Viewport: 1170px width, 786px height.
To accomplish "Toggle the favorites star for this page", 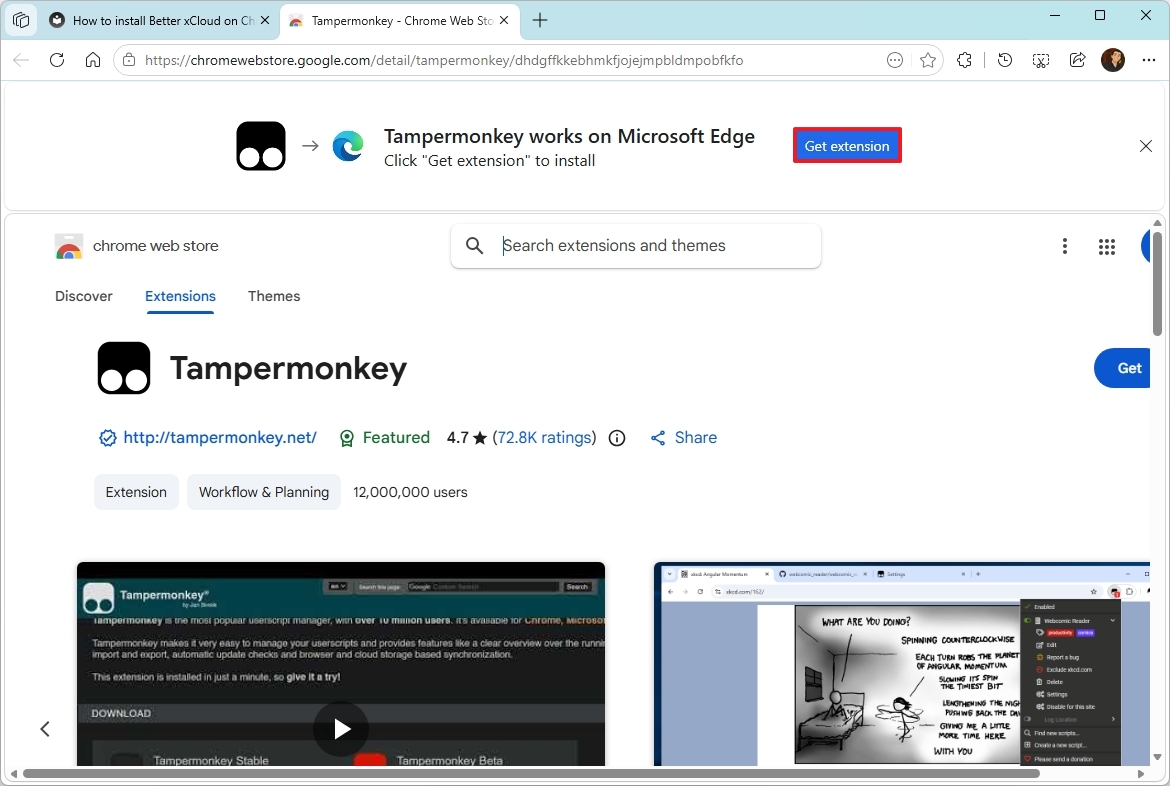I will click(x=928, y=60).
